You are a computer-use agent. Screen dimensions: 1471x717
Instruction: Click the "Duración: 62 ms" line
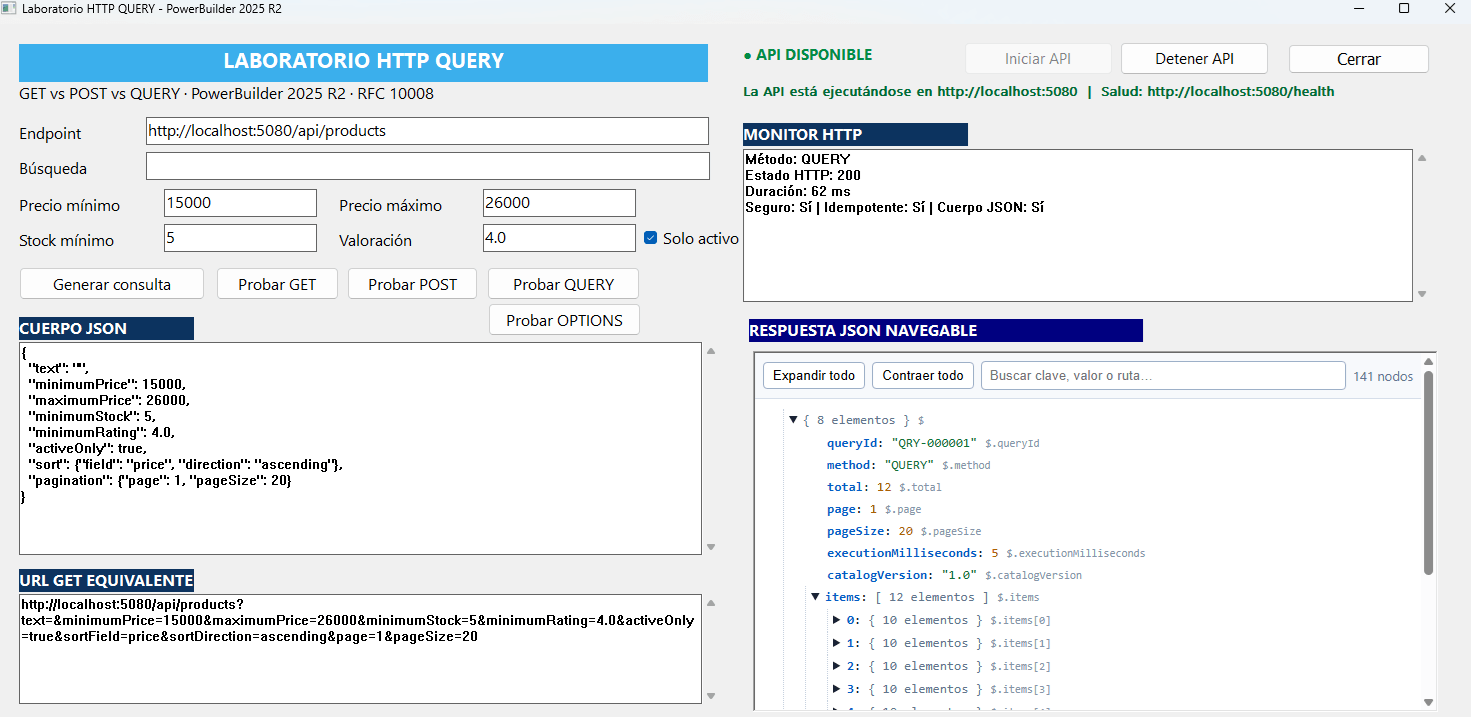pyautogui.click(x=798, y=191)
